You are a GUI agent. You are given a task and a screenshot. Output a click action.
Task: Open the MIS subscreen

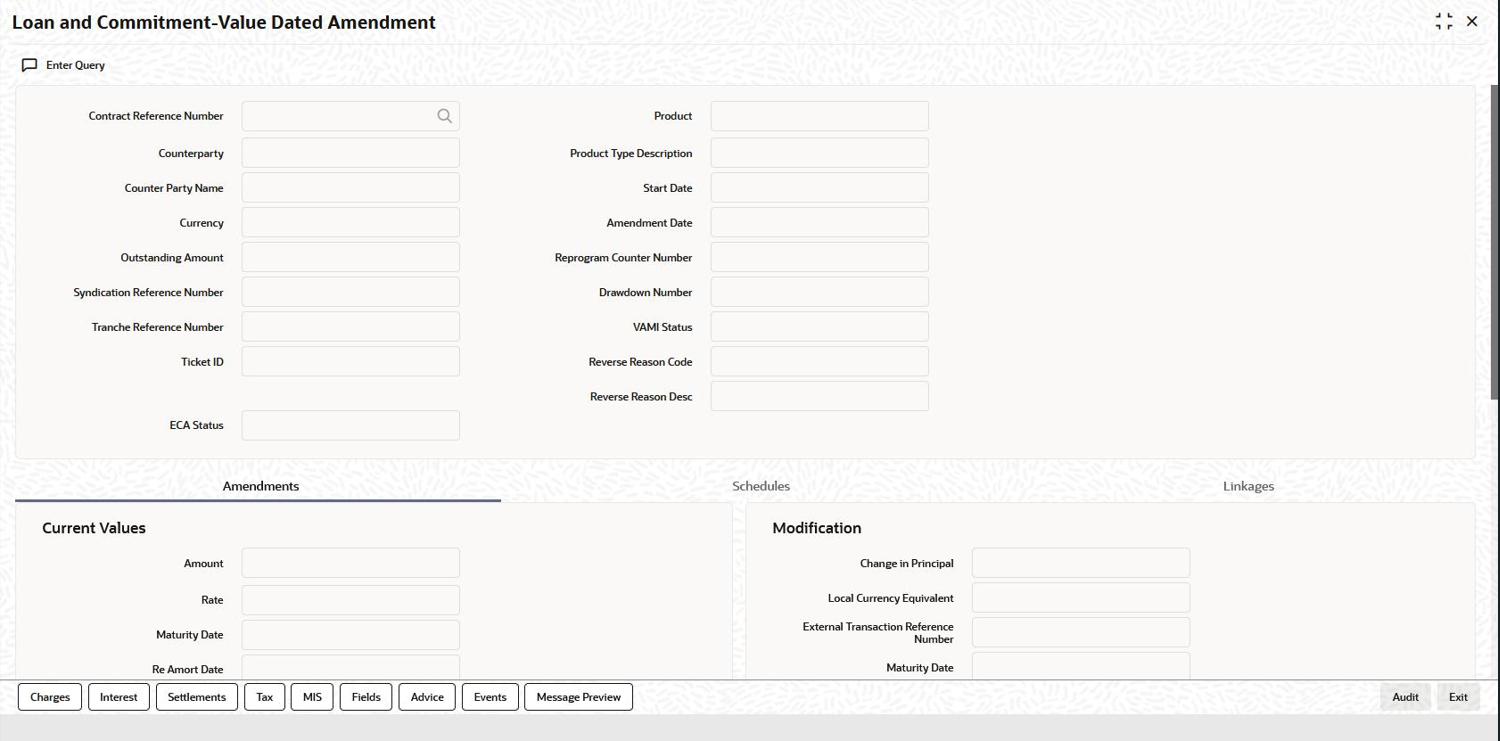(x=312, y=697)
